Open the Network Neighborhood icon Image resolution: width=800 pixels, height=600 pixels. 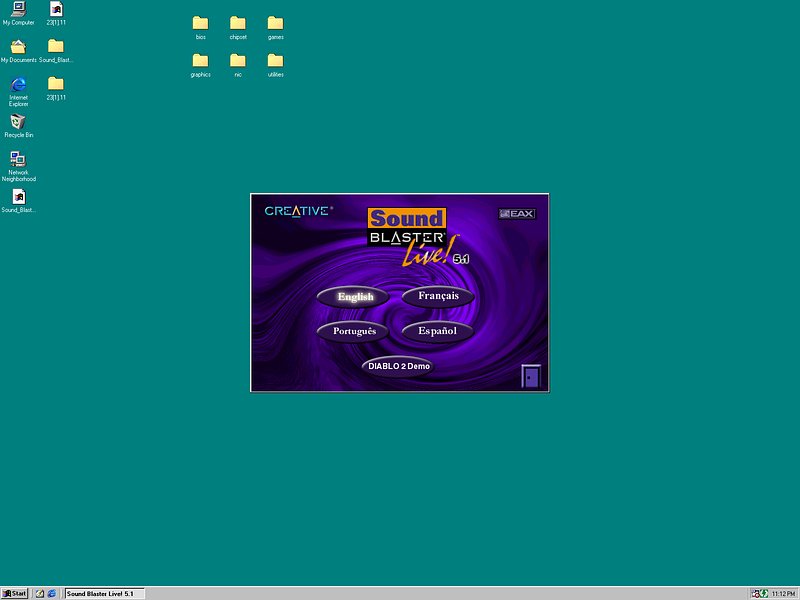pyautogui.click(x=18, y=159)
